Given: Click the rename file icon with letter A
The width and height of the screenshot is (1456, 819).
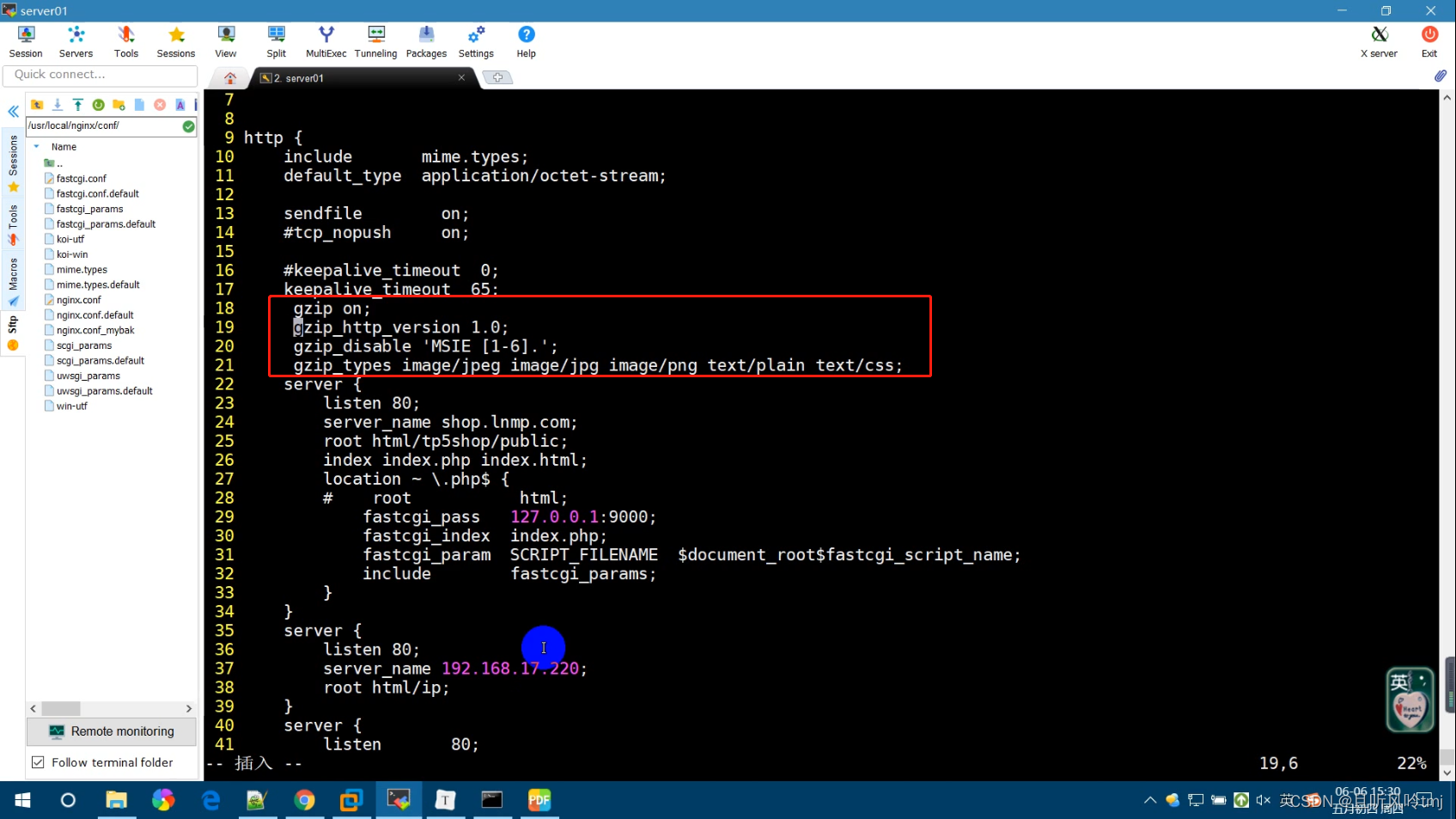Looking at the screenshot, I should (180, 105).
